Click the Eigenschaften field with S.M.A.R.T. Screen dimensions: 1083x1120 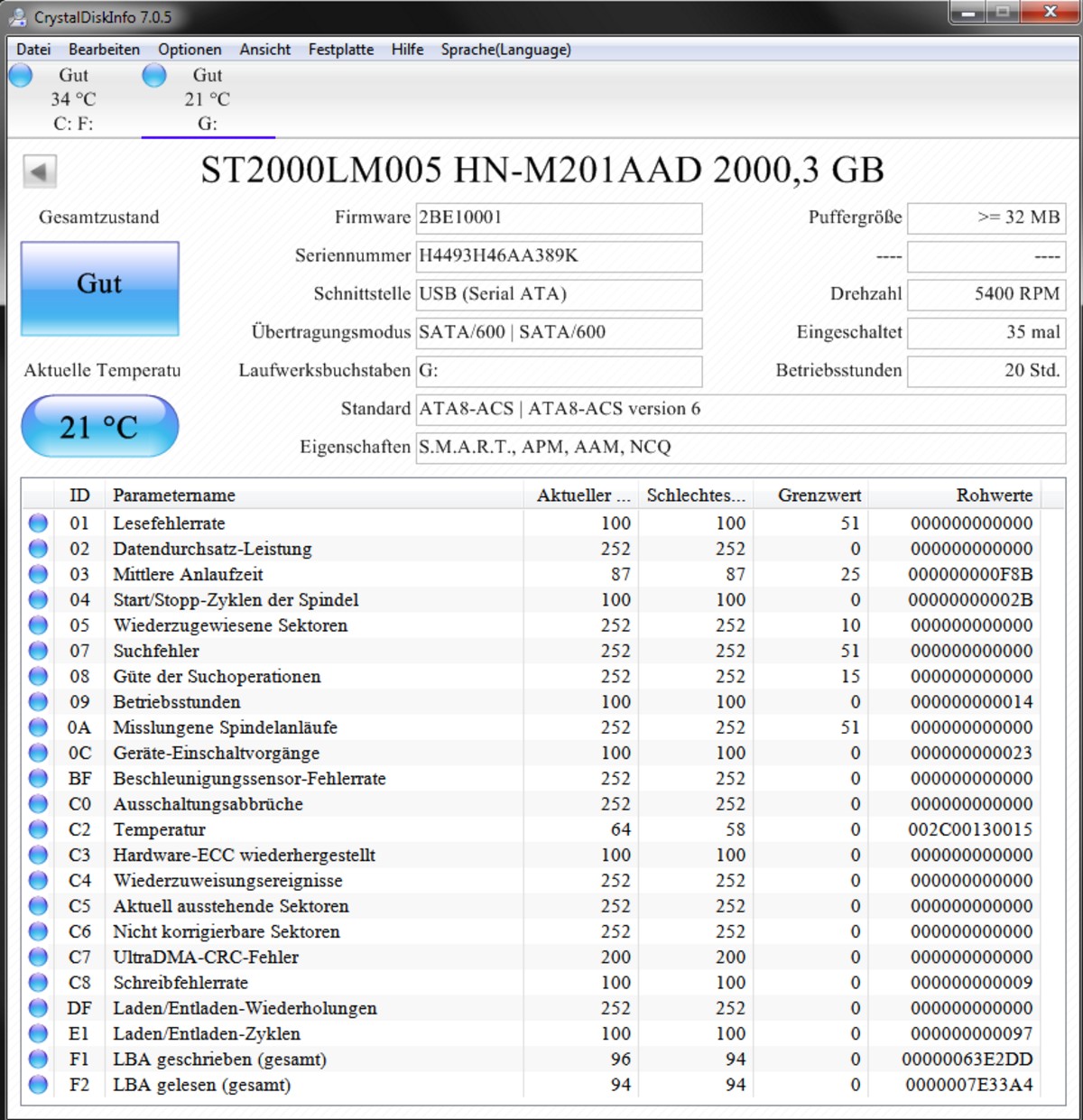[740, 448]
